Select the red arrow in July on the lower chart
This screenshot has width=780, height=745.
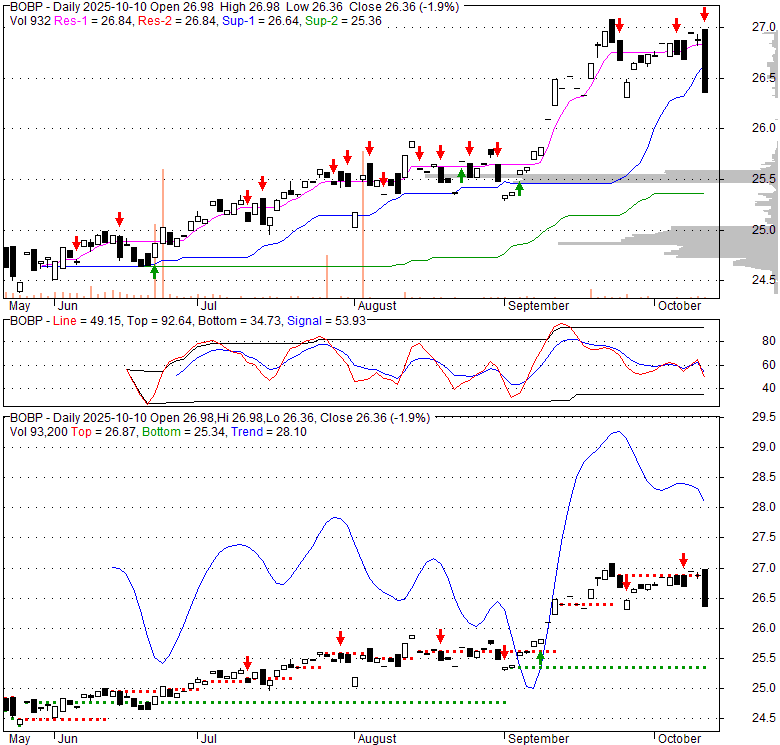(x=247, y=663)
